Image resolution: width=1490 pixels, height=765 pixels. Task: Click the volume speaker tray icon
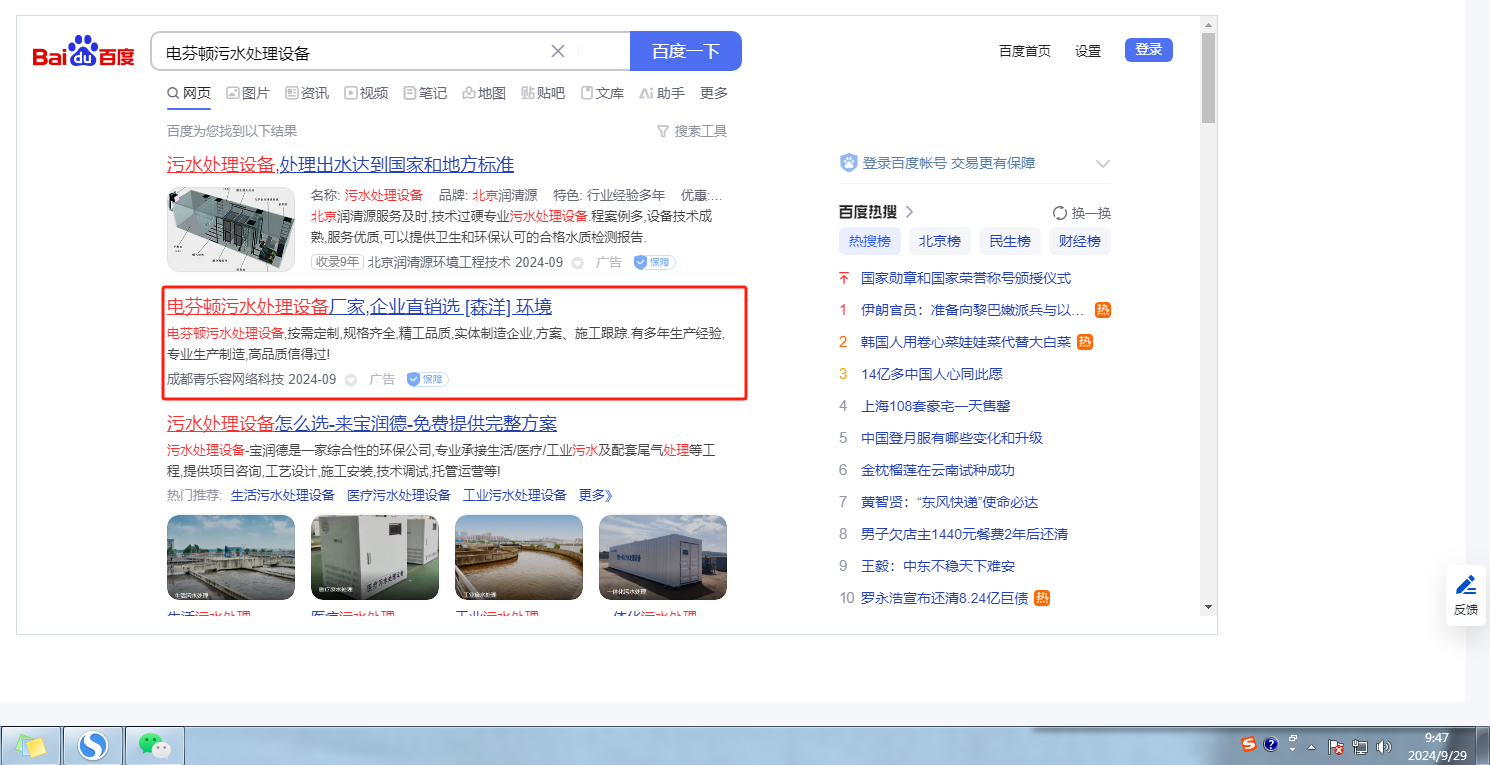pyautogui.click(x=1384, y=747)
